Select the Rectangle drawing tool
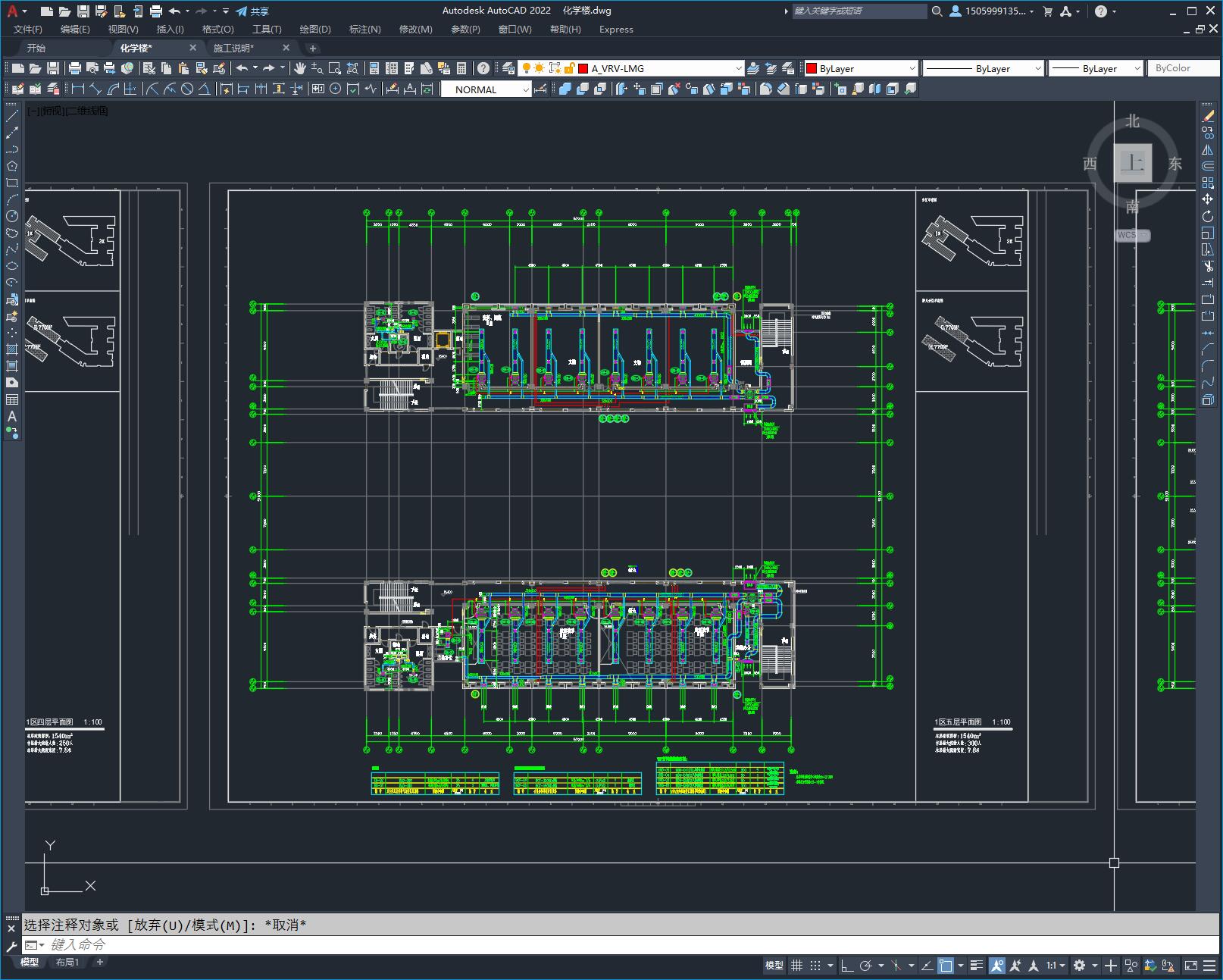 point(12,183)
